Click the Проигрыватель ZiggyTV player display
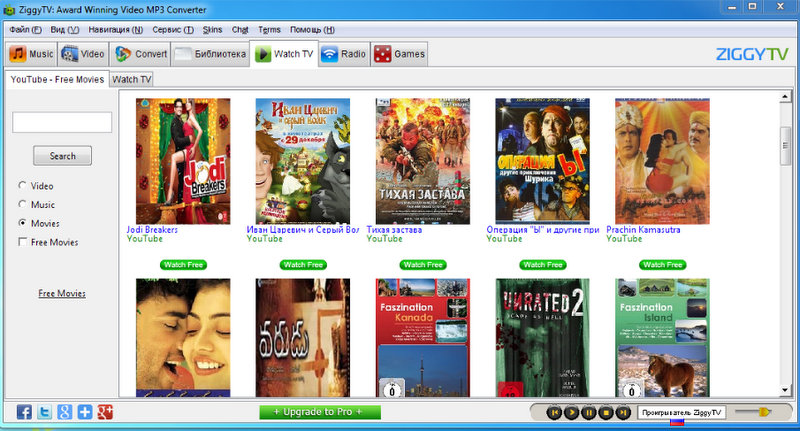 click(x=681, y=412)
